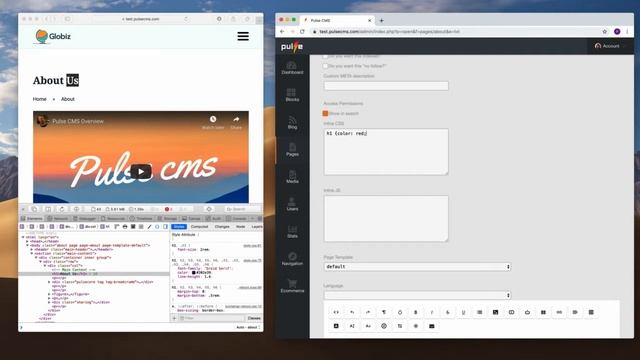Open the Language dropdown

click(417, 295)
